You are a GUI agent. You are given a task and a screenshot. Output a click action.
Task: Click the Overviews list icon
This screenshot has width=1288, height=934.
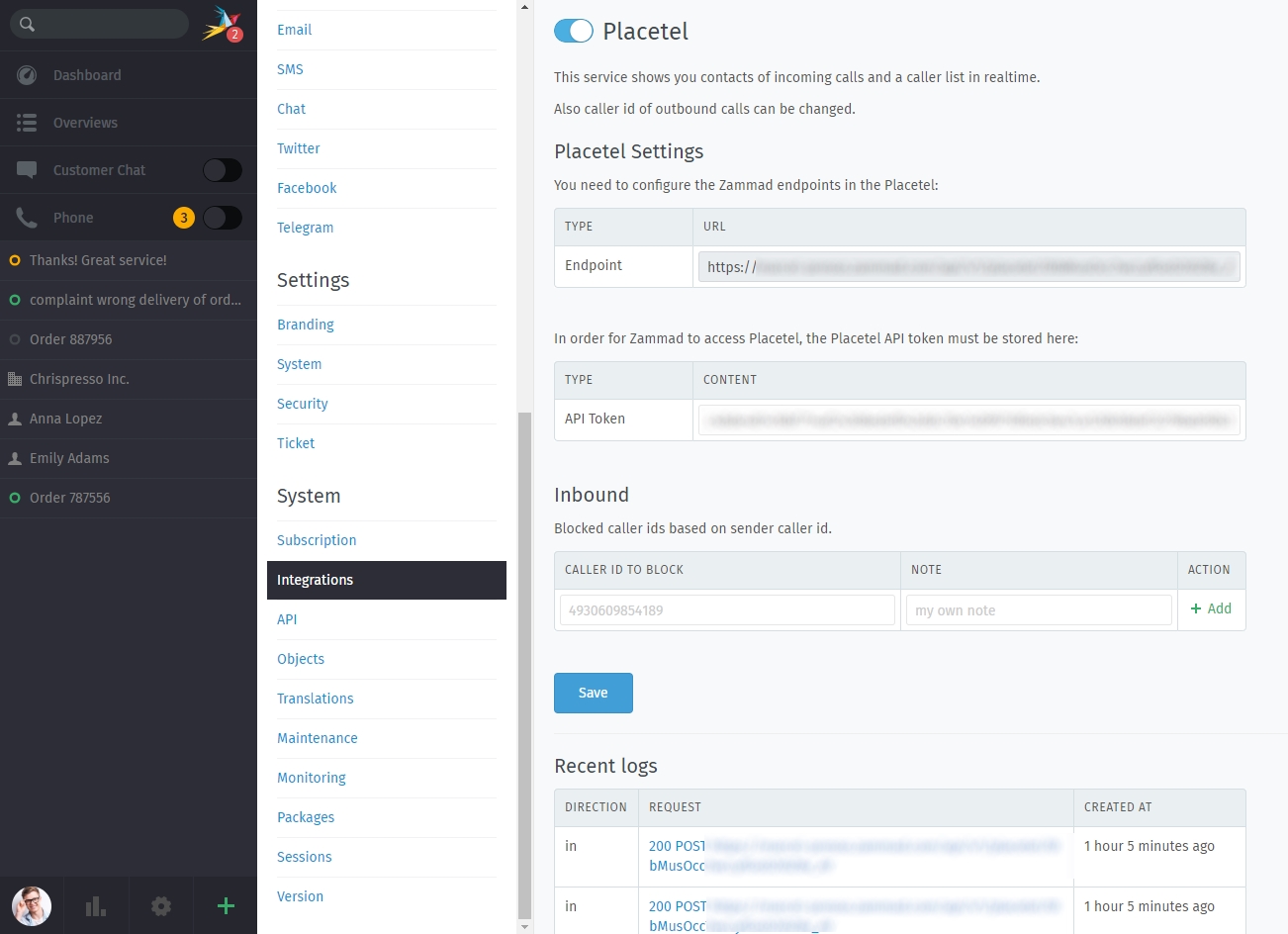tap(27, 123)
